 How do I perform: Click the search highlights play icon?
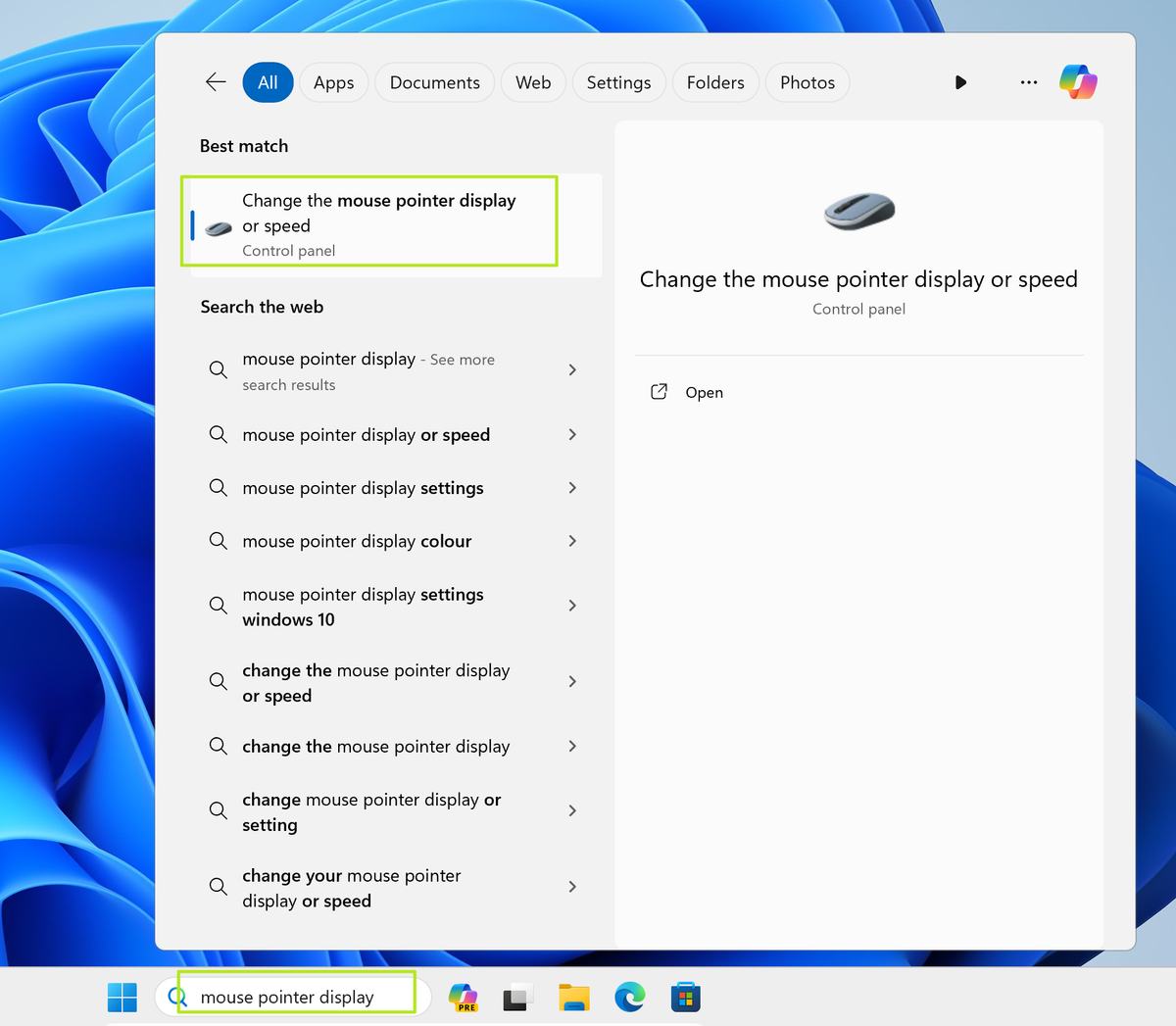pos(960,82)
